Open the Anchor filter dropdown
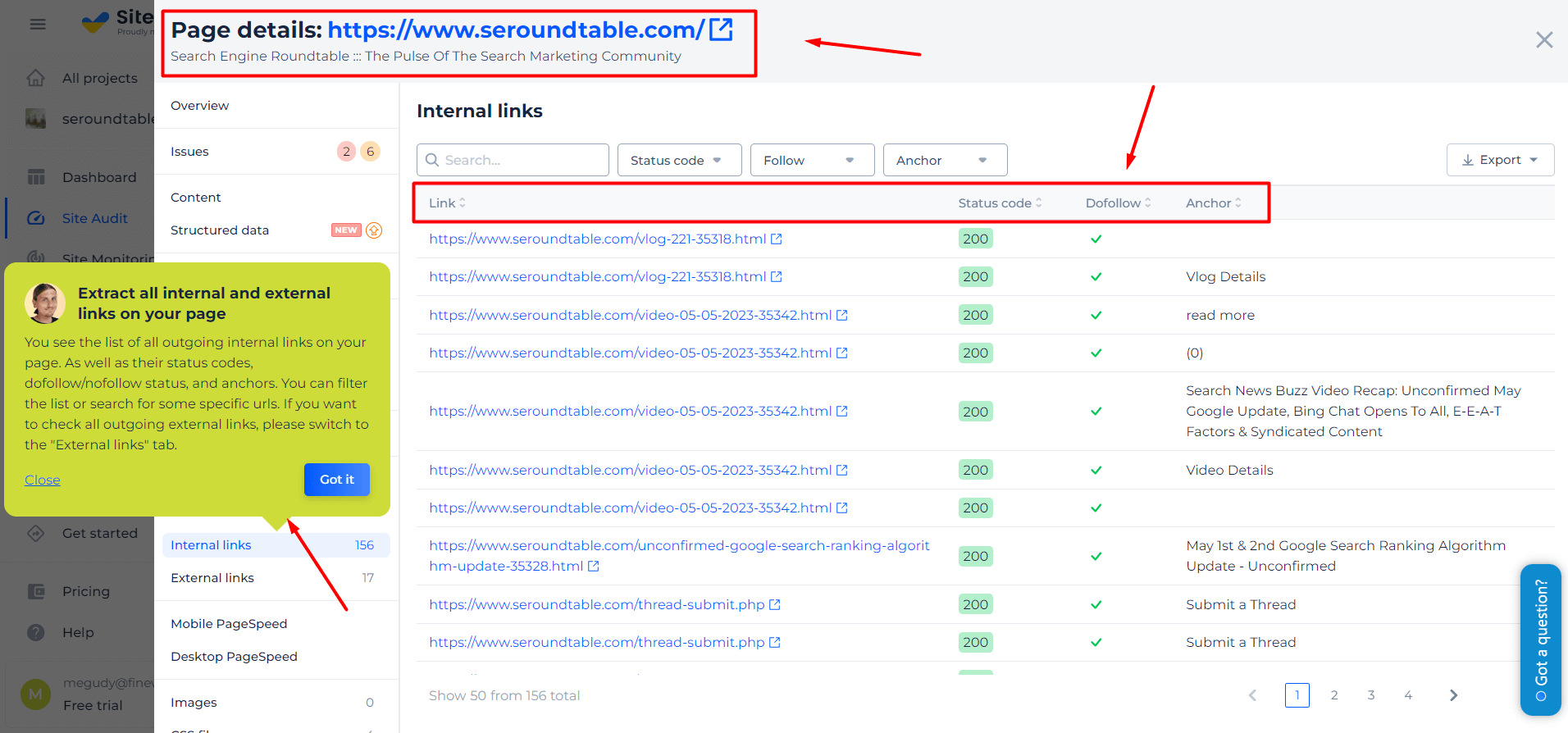Image resolution: width=1568 pixels, height=733 pixels. click(946, 160)
